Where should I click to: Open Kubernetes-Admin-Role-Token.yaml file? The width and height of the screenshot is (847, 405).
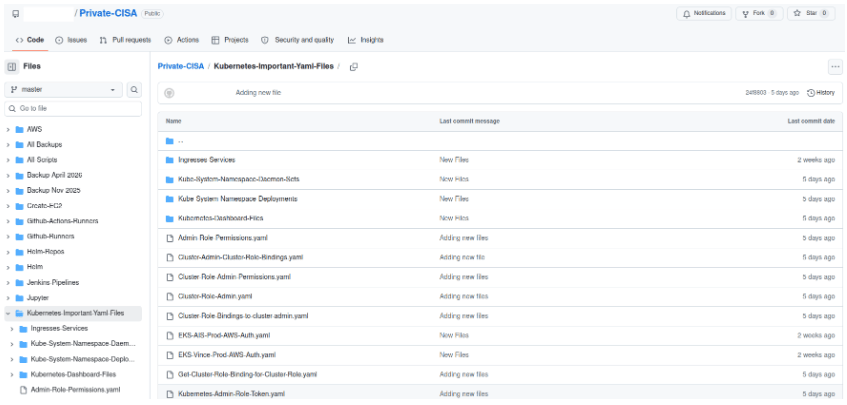click(x=231, y=394)
